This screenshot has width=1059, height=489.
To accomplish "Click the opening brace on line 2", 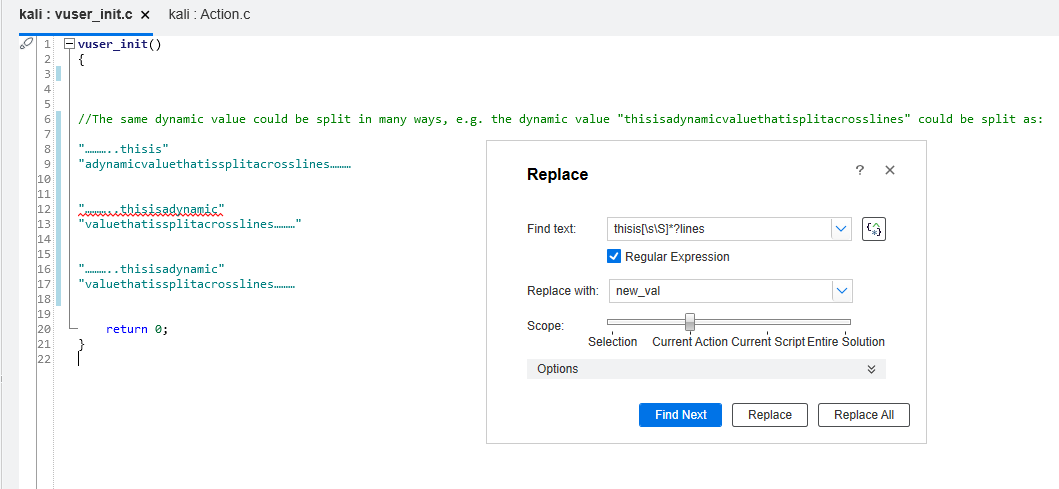I will pyautogui.click(x=81, y=59).
